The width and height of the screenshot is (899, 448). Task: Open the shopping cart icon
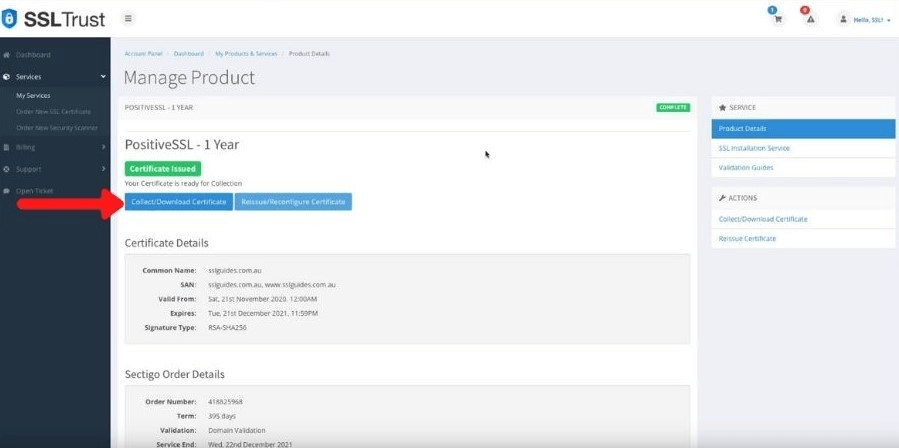coord(778,19)
